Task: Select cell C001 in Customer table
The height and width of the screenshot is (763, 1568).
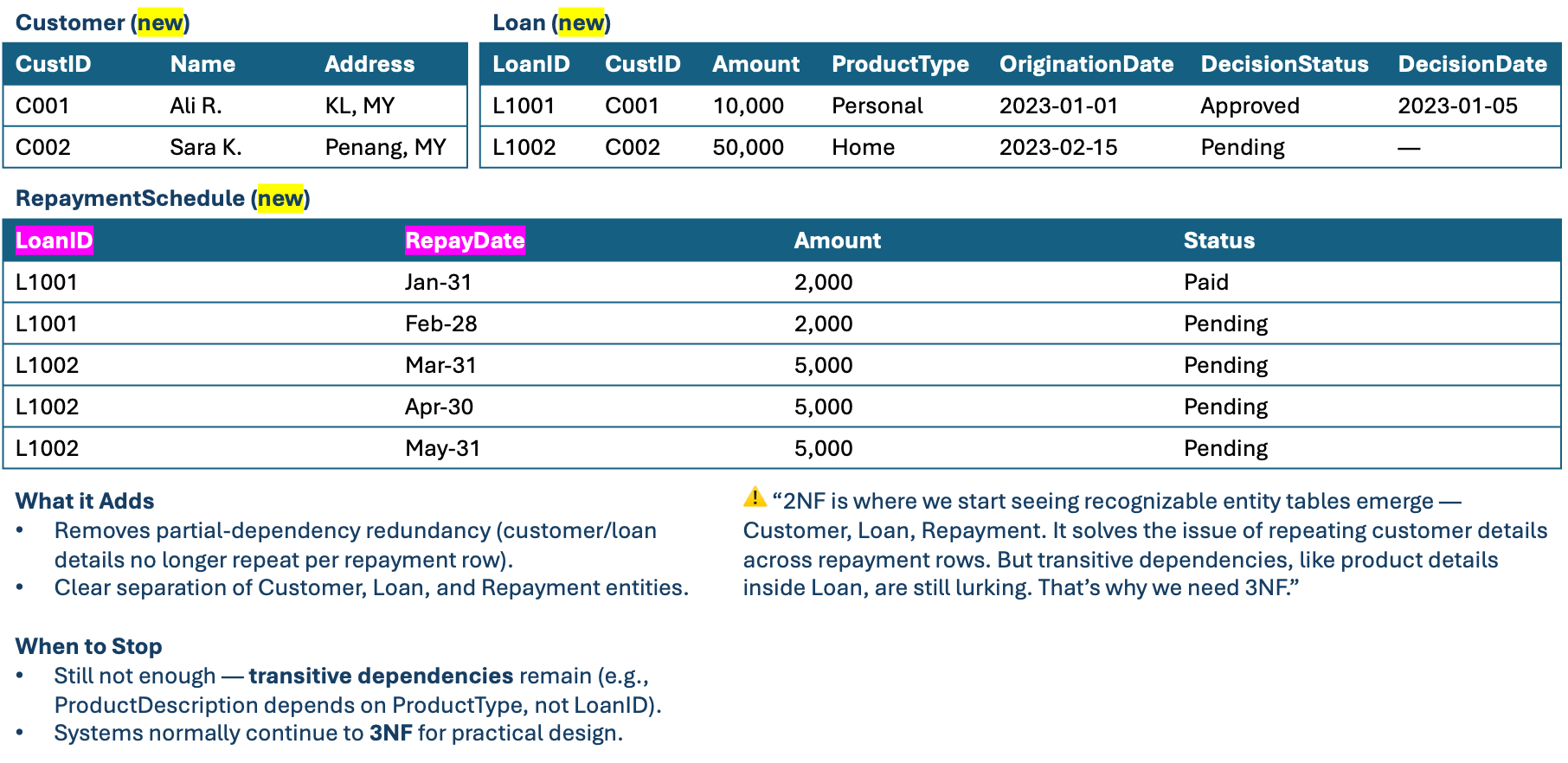Action: 42,106
